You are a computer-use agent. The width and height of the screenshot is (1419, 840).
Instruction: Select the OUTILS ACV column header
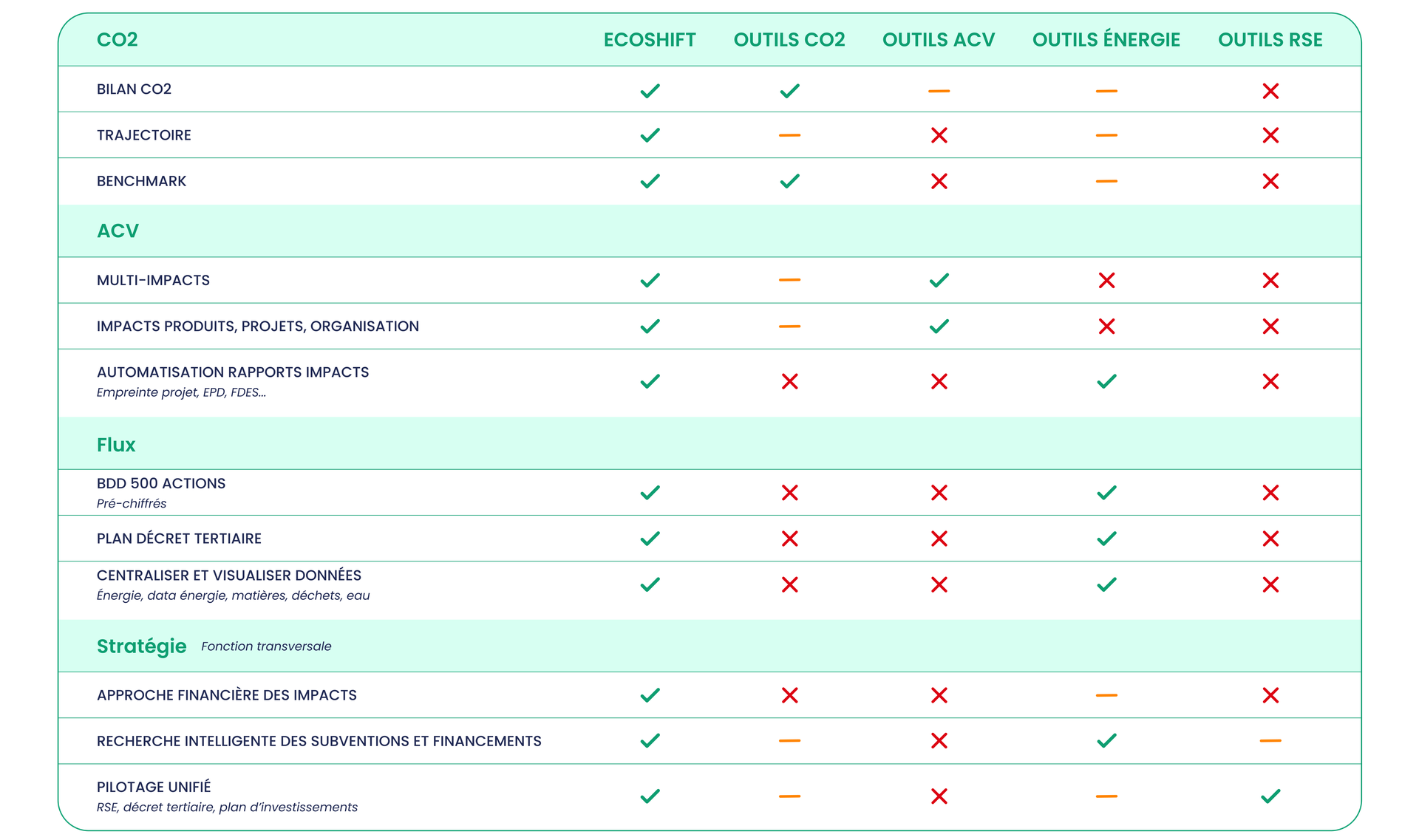(x=939, y=40)
